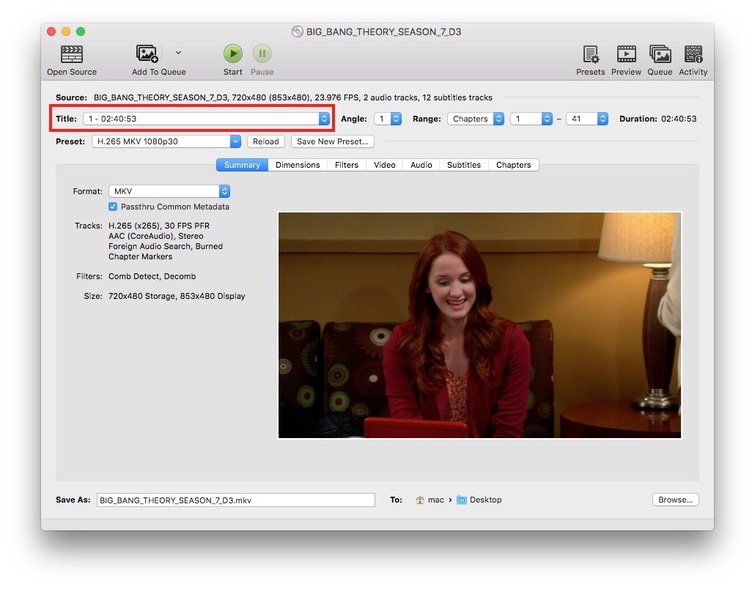Image resolution: width=755 pixels, height=589 pixels.
Task: Click the Reload button
Action: [x=266, y=142]
